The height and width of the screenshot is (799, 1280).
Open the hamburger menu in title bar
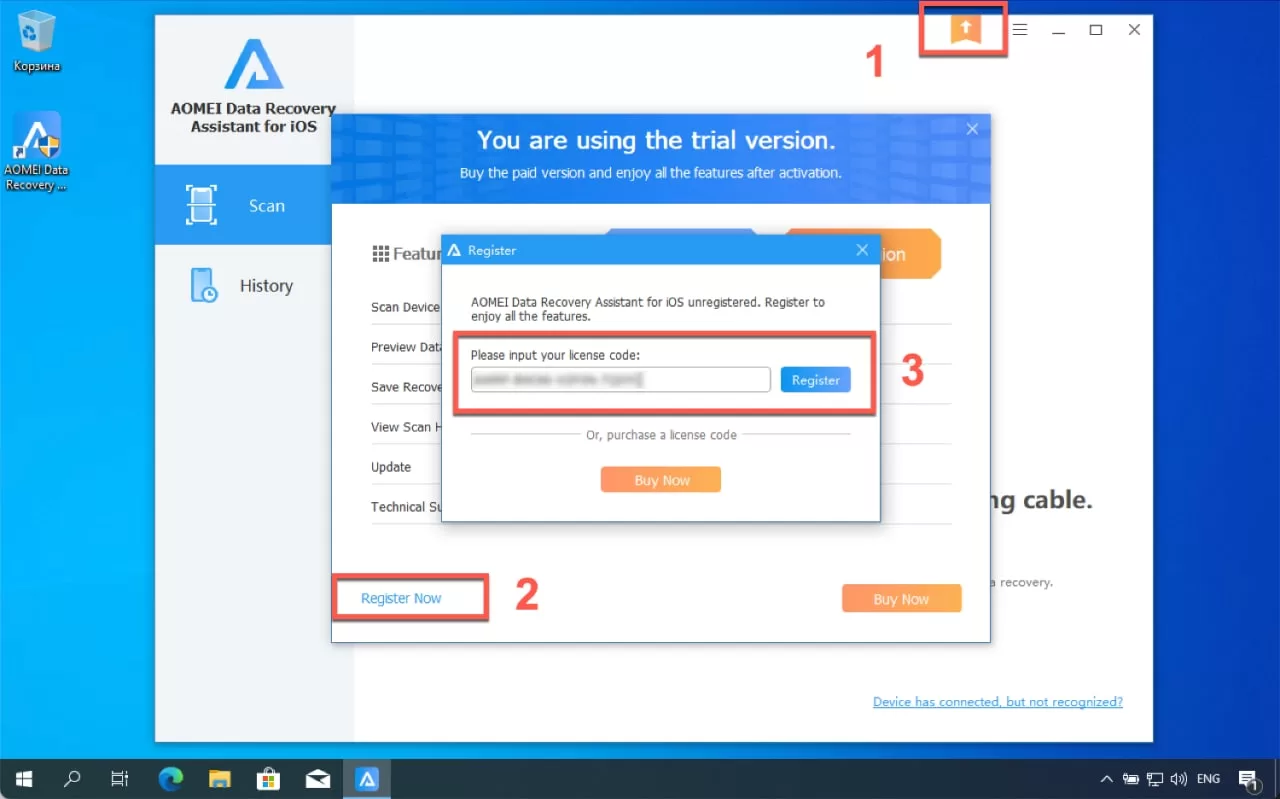(x=1020, y=30)
